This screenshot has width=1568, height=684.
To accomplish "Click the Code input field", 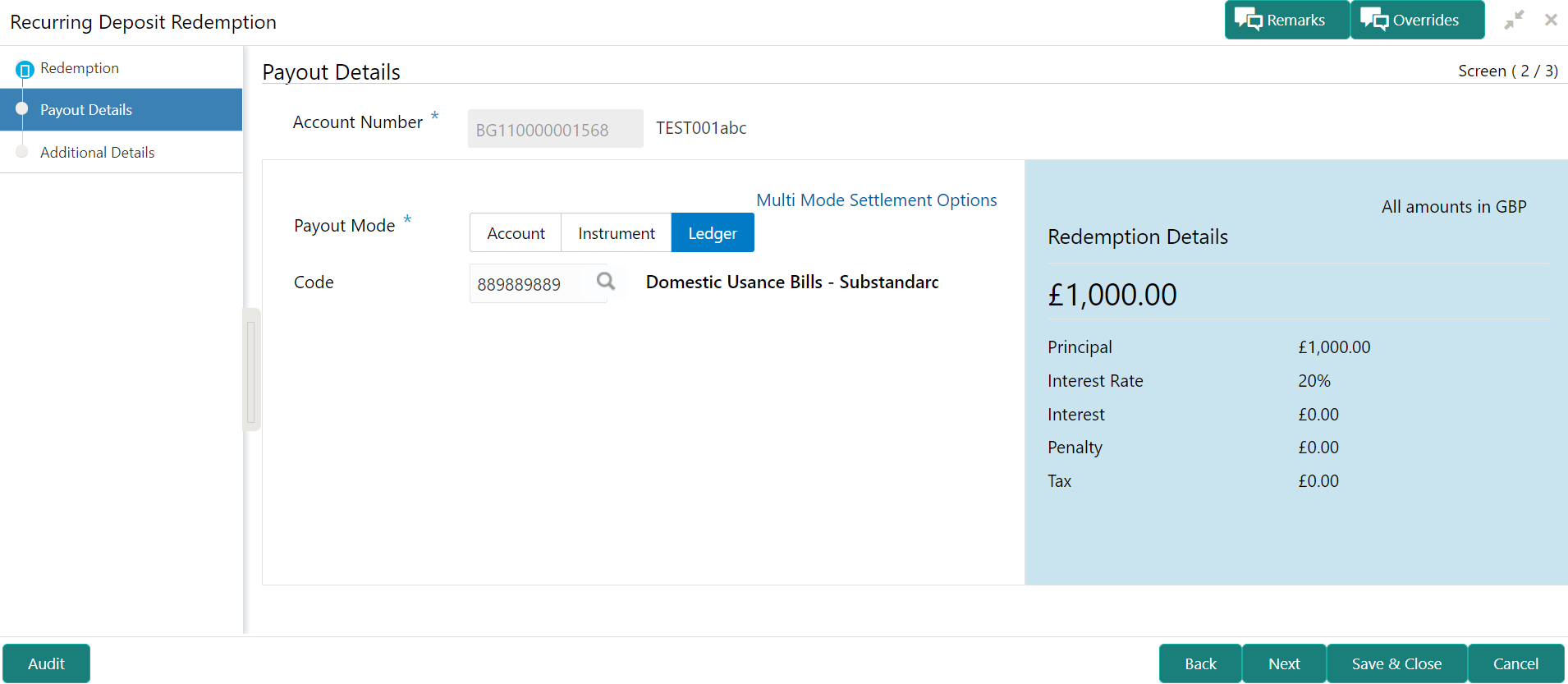I will point(530,284).
